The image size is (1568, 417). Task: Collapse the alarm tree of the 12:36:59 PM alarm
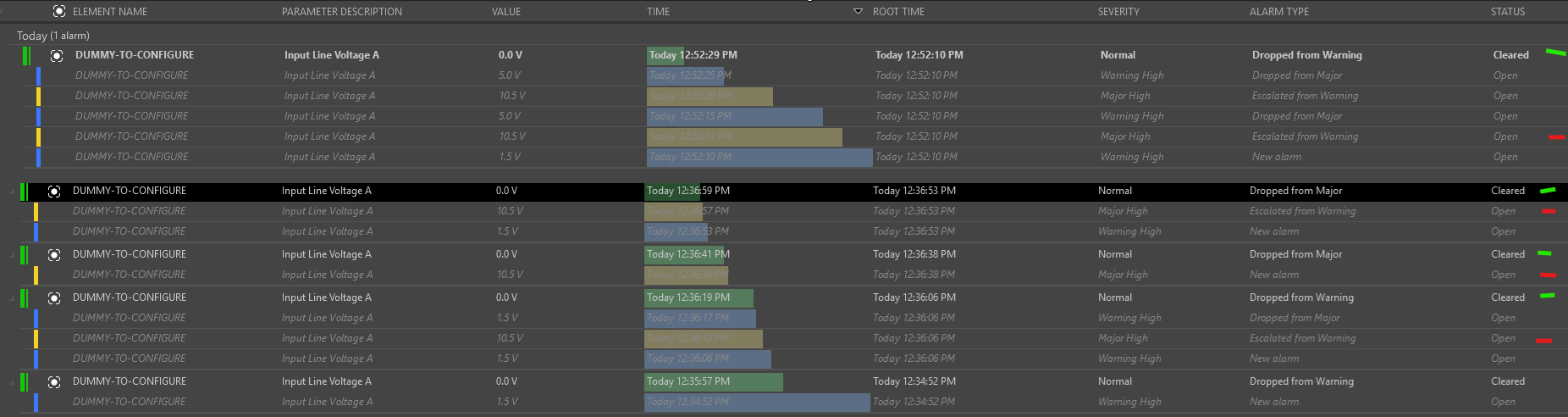pyautogui.click(x=12, y=192)
